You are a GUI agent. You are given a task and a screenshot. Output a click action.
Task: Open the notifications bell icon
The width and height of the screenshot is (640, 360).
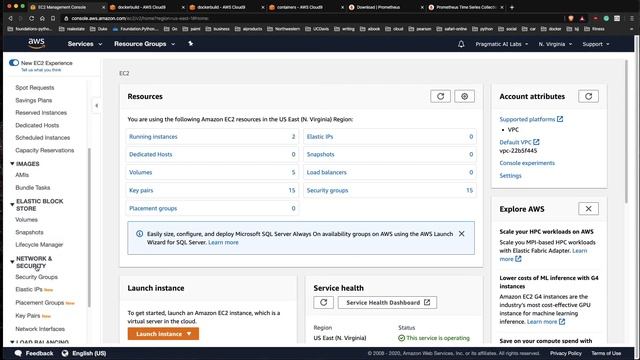click(x=461, y=44)
